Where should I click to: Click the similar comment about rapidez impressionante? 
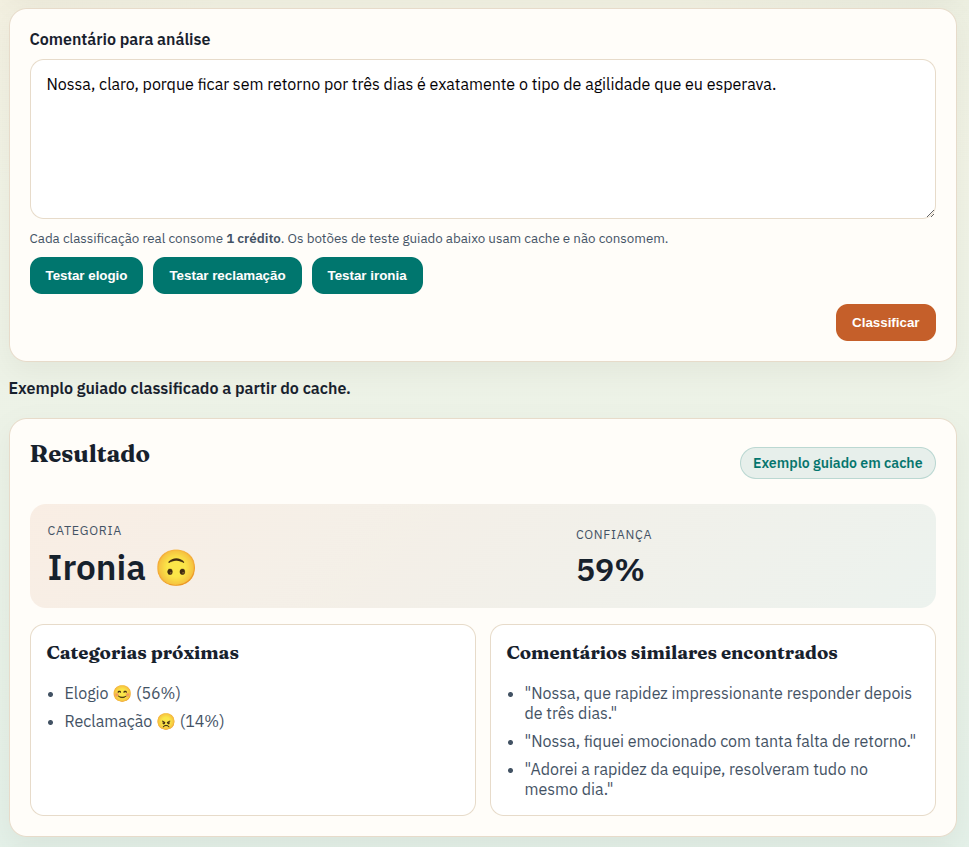717,703
